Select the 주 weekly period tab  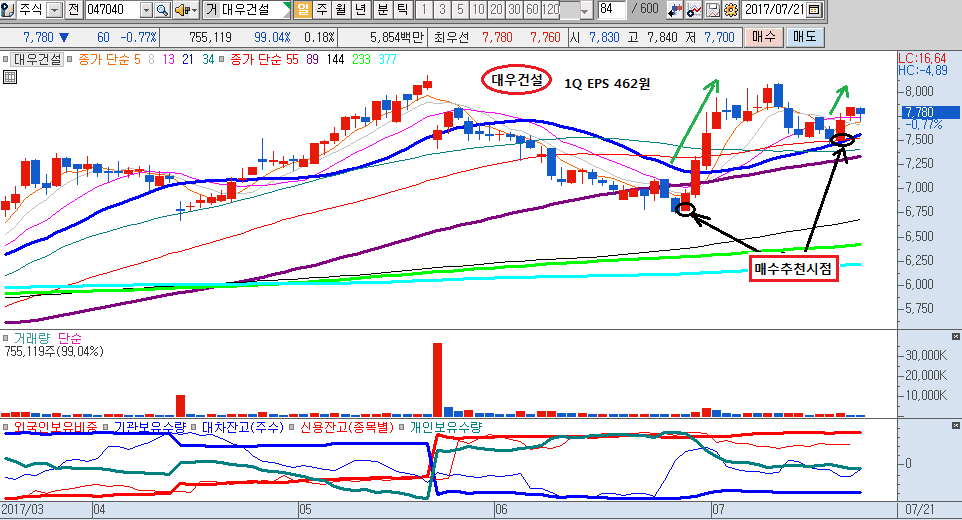(x=322, y=10)
